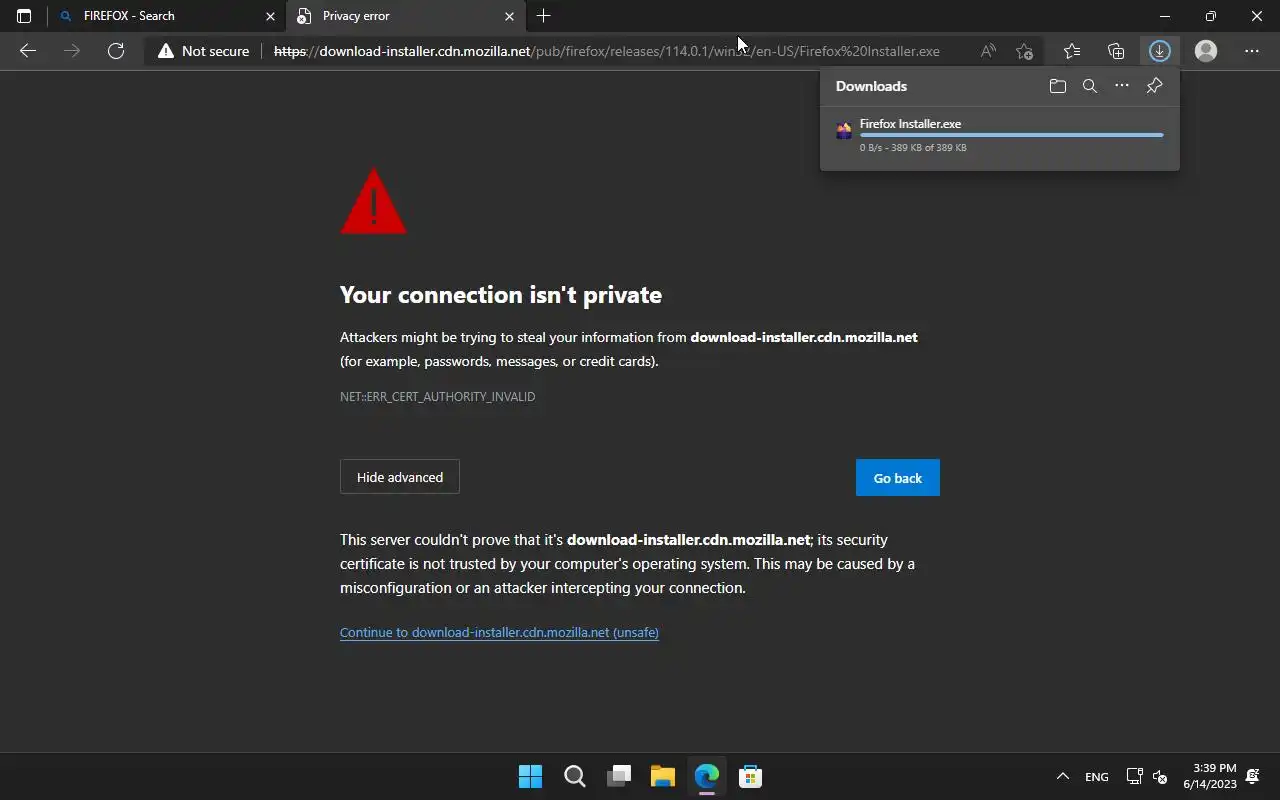The height and width of the screenshot is (800, 1280).
Task: Add this page to favorites star icon
Action: coord(1024,51)
